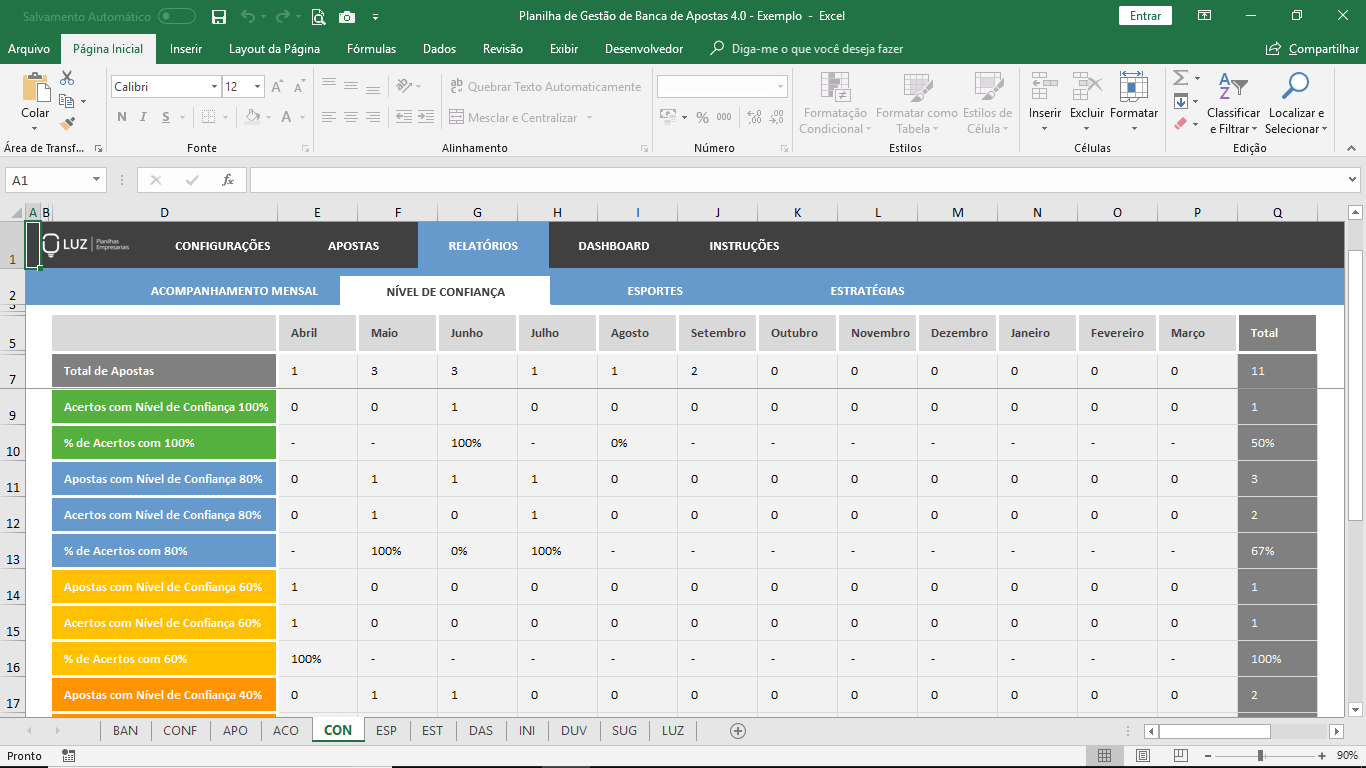Click the print preview quick access icon
Viewport: 1366px width, 768px height.
pyautogui.click(x=318, y=16)
